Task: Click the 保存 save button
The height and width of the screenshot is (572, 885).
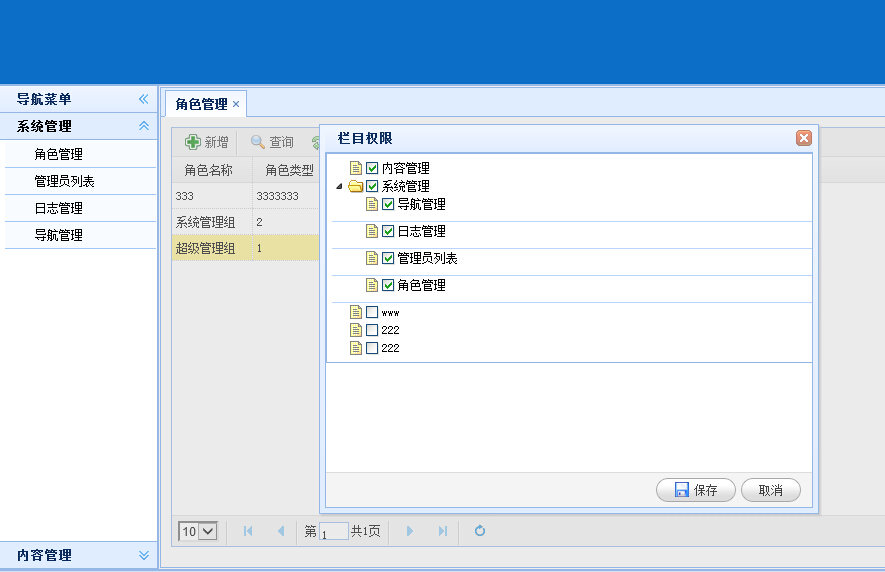Action: coord(695,490)
